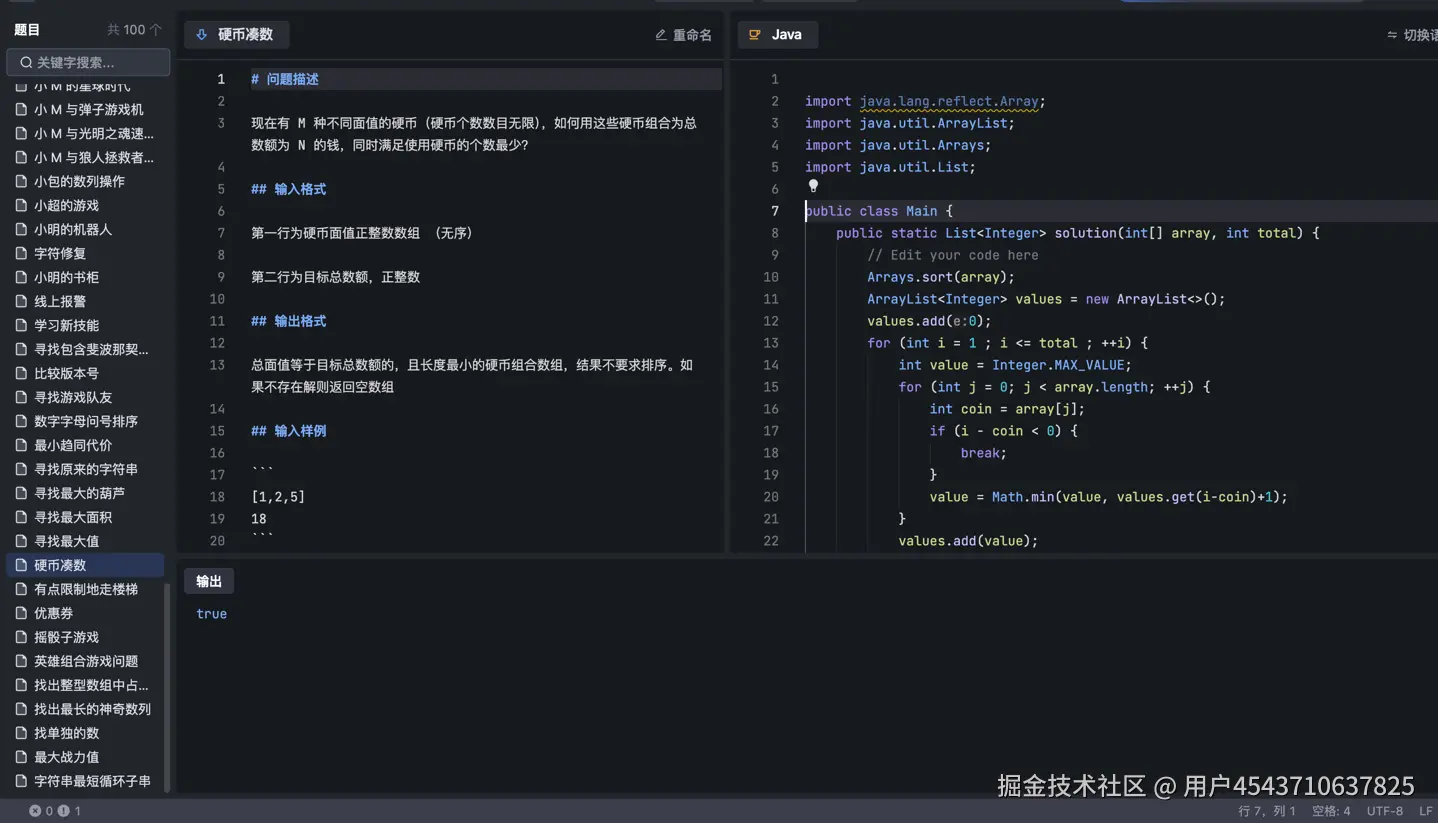
Task: Click the pencil icon next to 重命名
Action: [659, 33]
